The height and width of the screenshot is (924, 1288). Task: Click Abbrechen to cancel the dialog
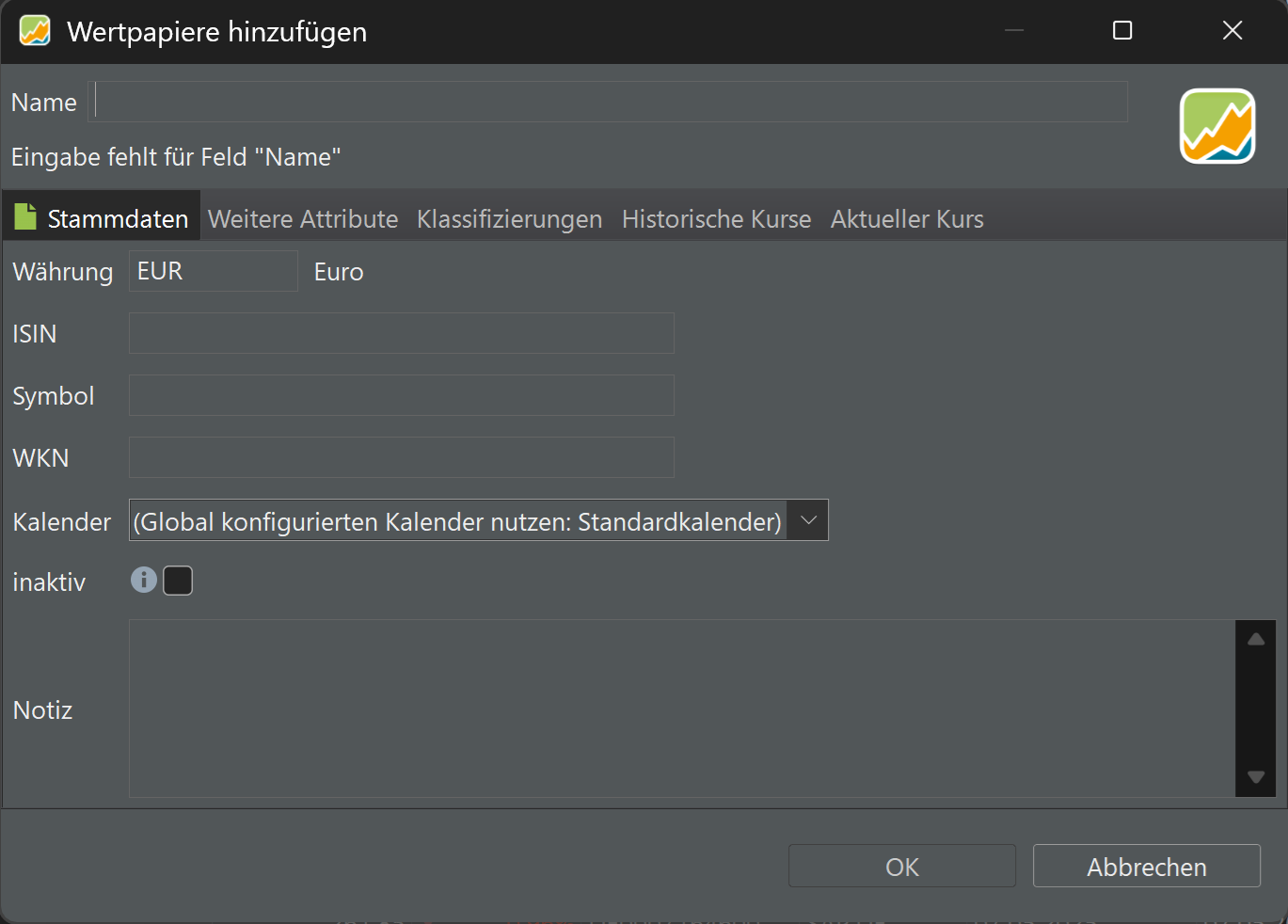[1146, 867]
